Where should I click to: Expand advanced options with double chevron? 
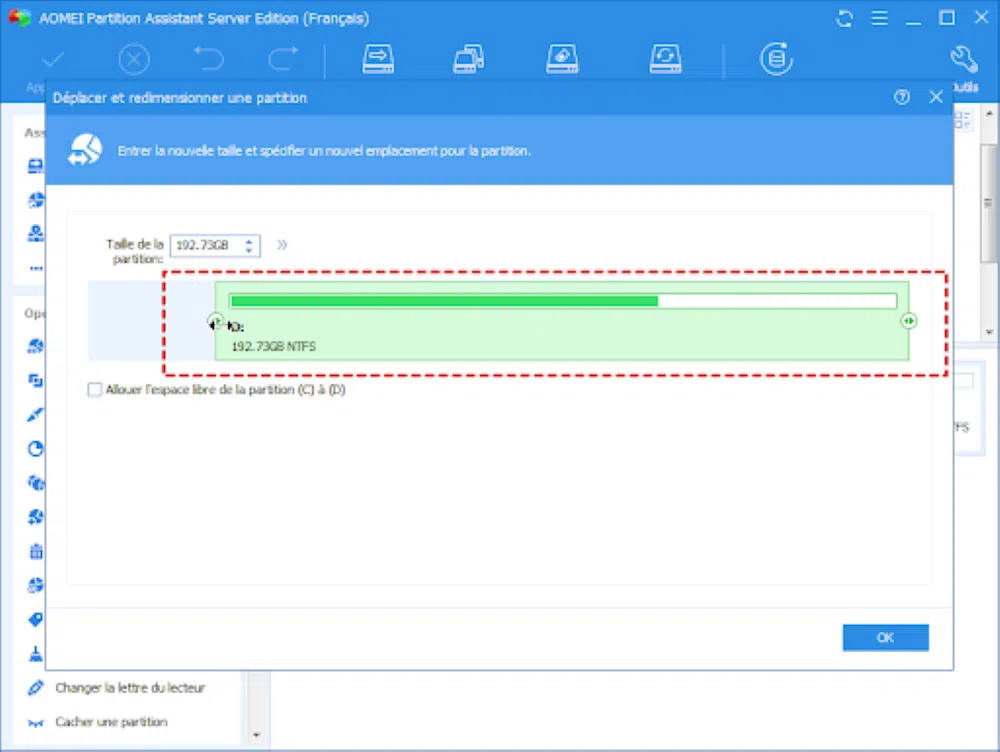[x=282, y=244]
